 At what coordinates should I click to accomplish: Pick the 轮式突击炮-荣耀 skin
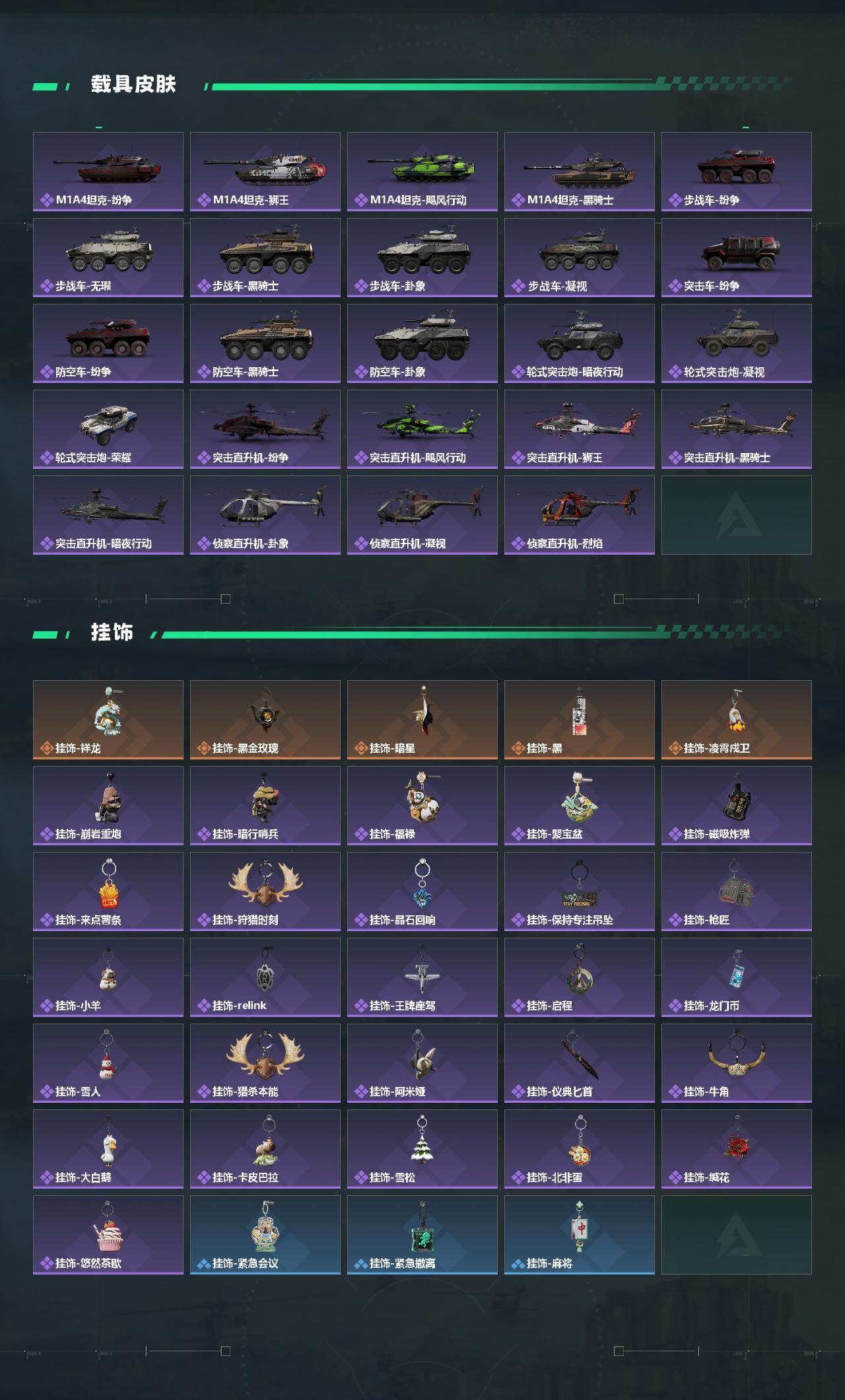point(108,429)
